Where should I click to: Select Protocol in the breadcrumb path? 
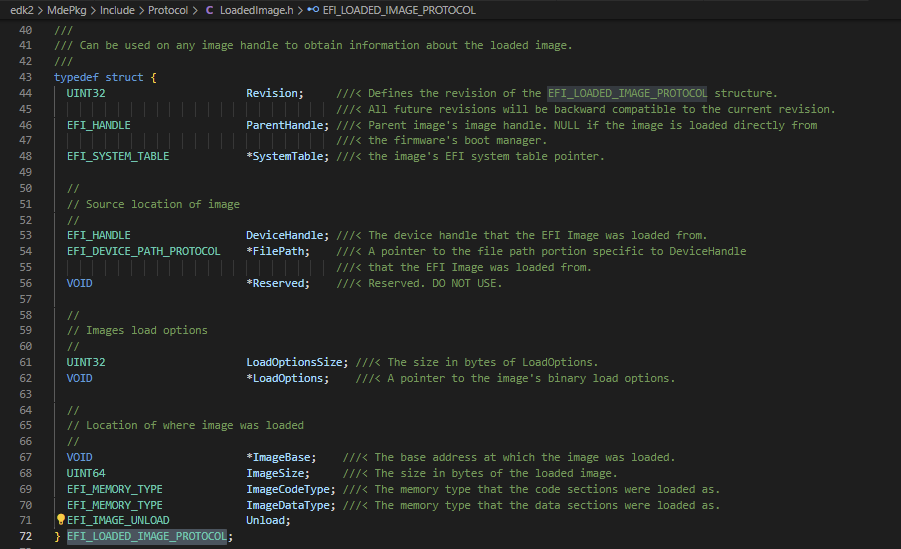click(168, 10)
